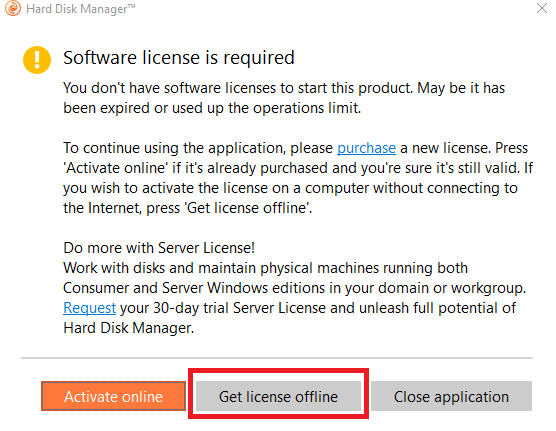
Task: Click the Activate online button
Action: 113,396
